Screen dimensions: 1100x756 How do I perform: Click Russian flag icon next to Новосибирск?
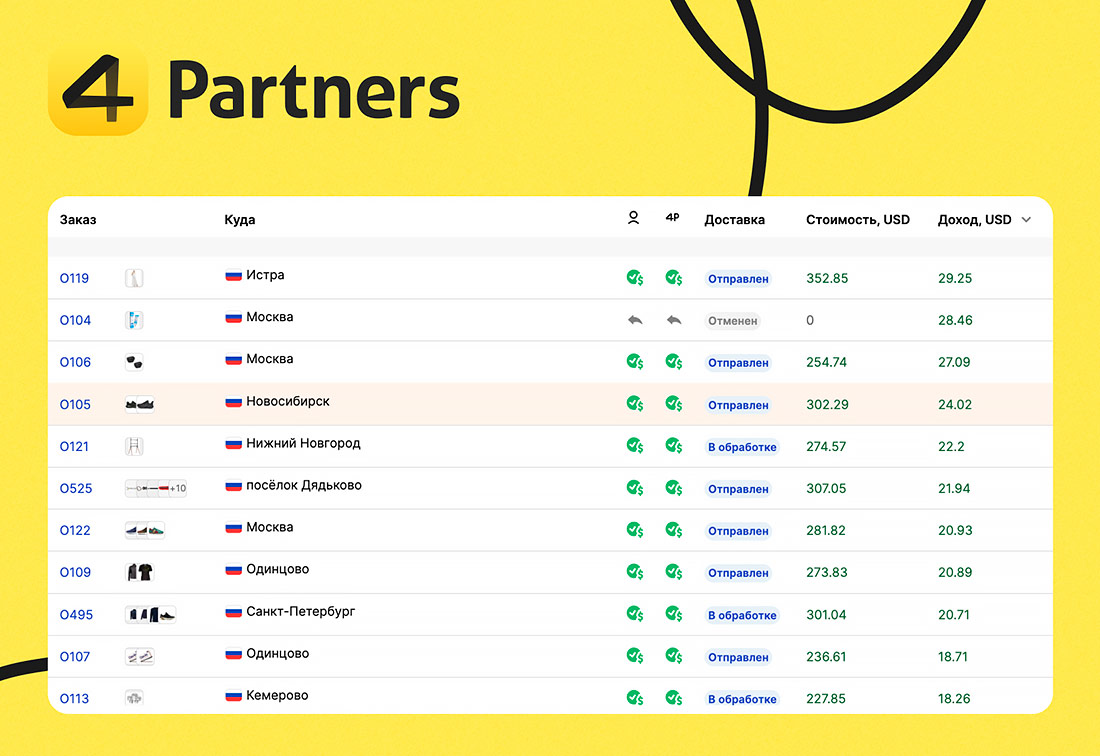point(234,402)
